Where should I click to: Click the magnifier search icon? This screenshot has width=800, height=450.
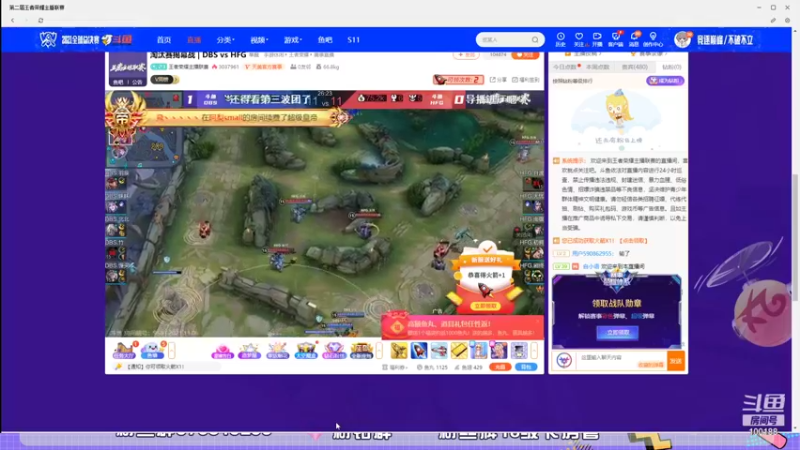coord(535,40)
